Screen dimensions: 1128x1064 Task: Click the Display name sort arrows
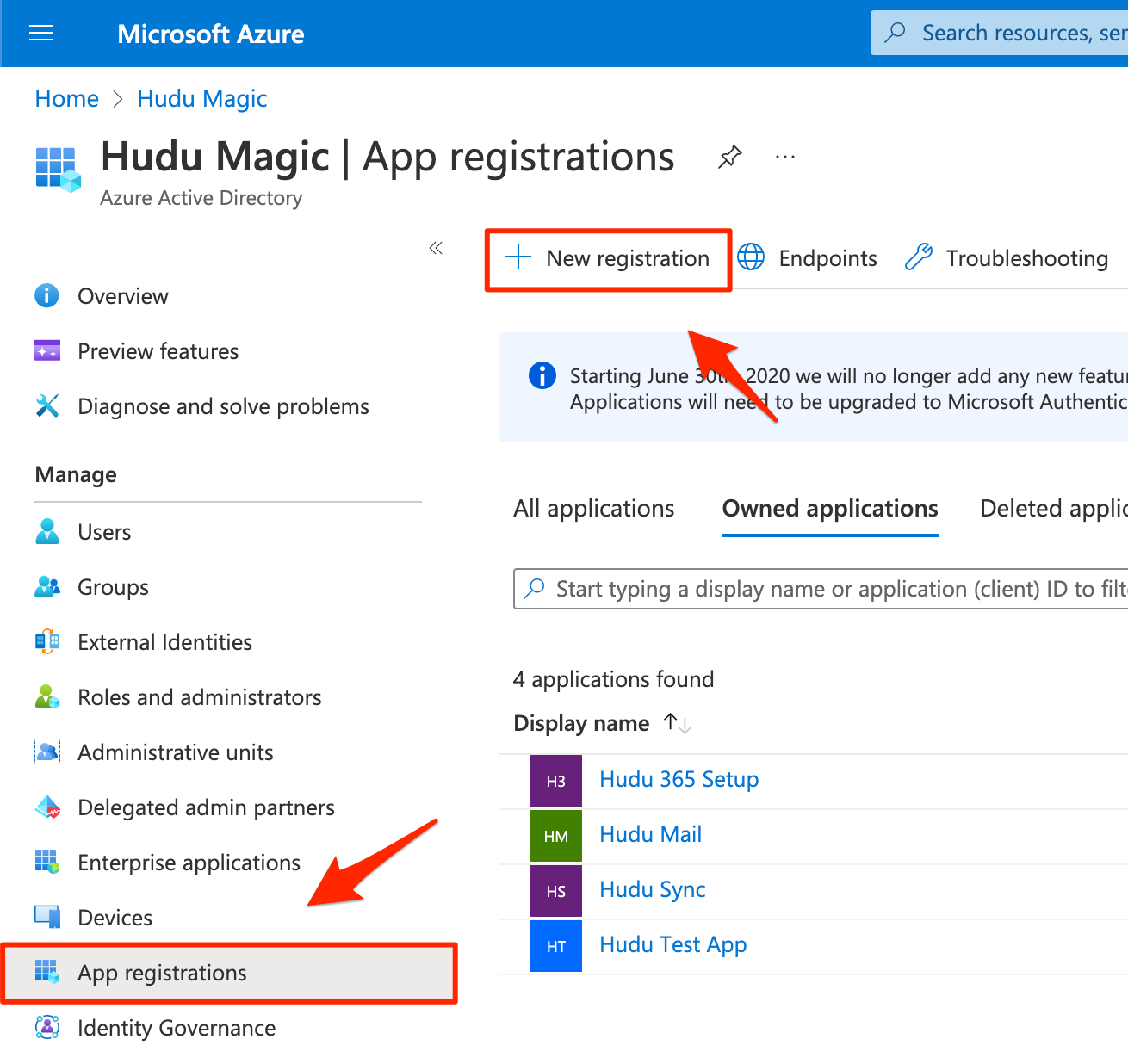pyautogui.click(x=678, y=724)
